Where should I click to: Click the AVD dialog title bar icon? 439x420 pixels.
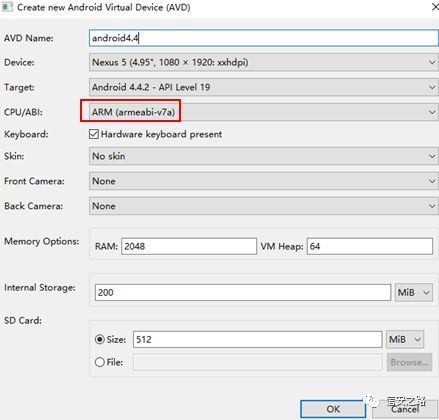(x=7, y=7)
